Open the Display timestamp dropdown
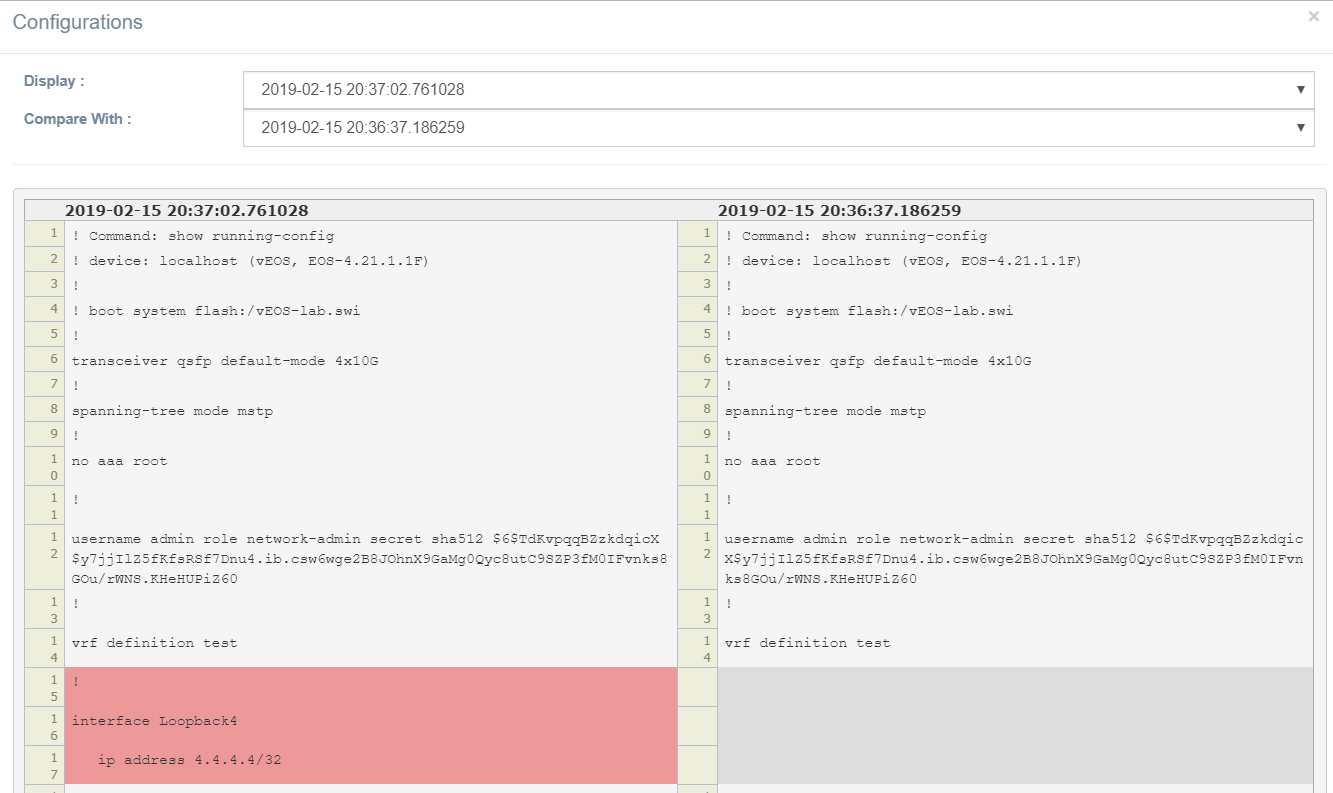Image resolution: width=1333 pixels, height=793 pixels. pyautogui.click(x=778, y=89)
